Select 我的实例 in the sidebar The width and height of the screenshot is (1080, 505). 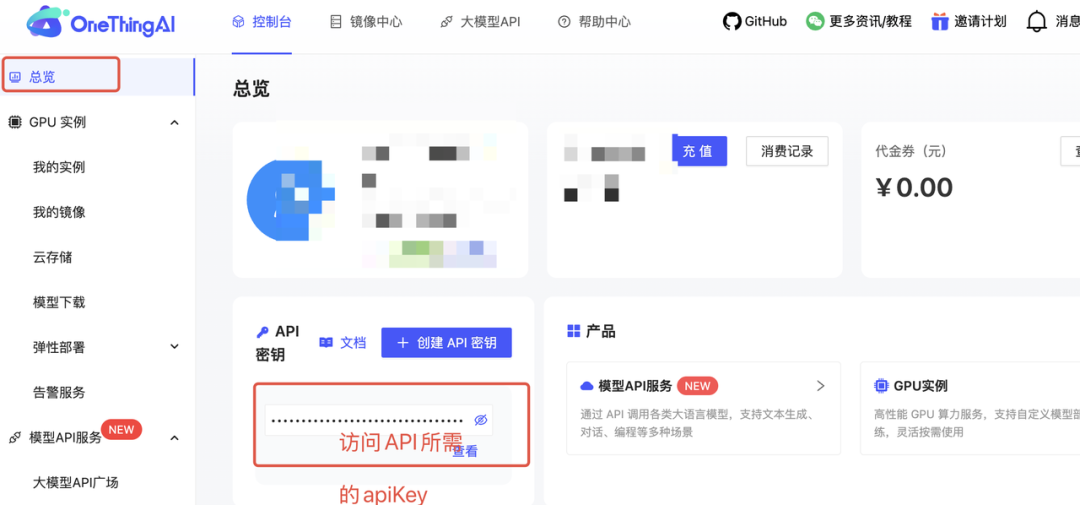point(59,167)
